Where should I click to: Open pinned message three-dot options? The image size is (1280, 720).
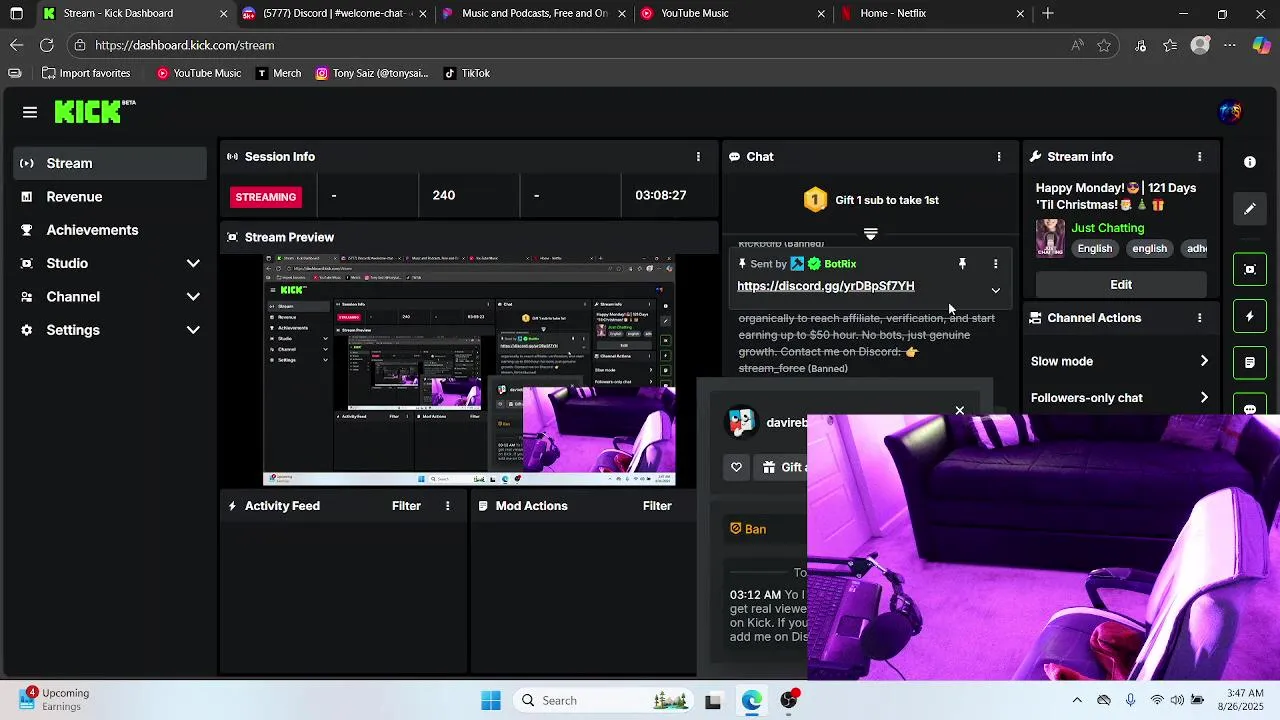coord(995,264)
